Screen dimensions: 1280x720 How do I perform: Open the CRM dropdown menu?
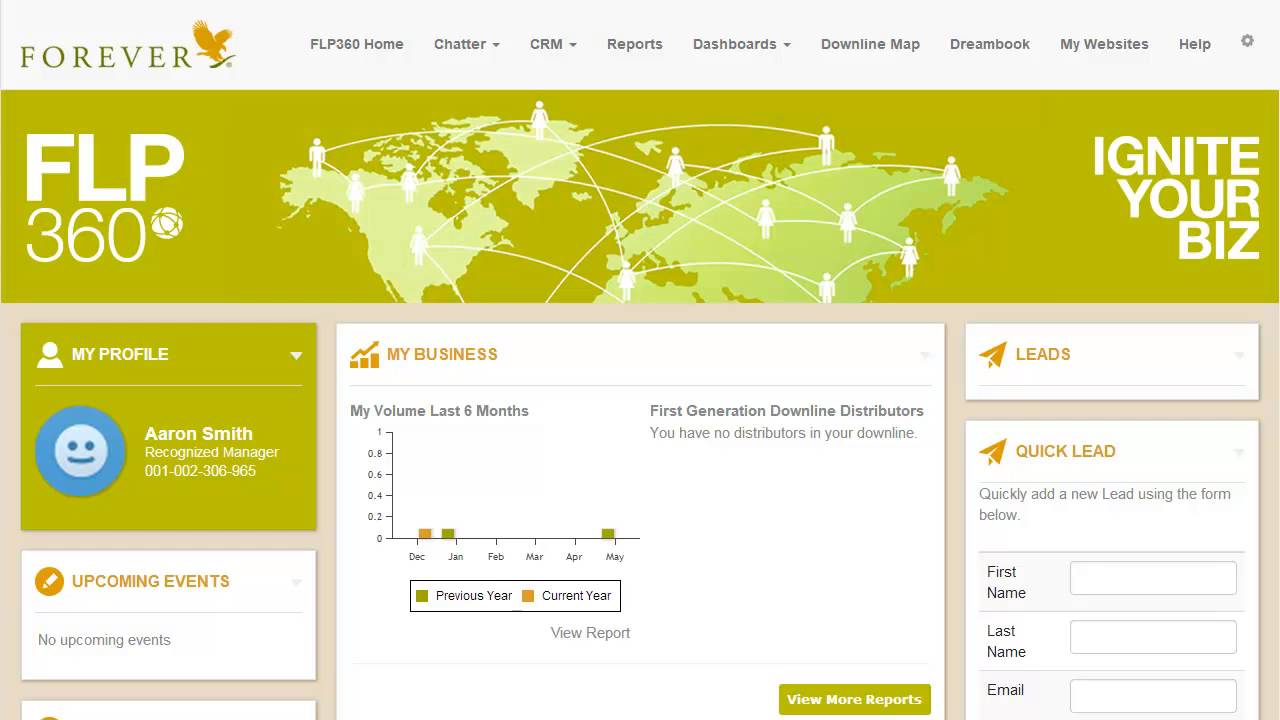[x=553, y=44]
